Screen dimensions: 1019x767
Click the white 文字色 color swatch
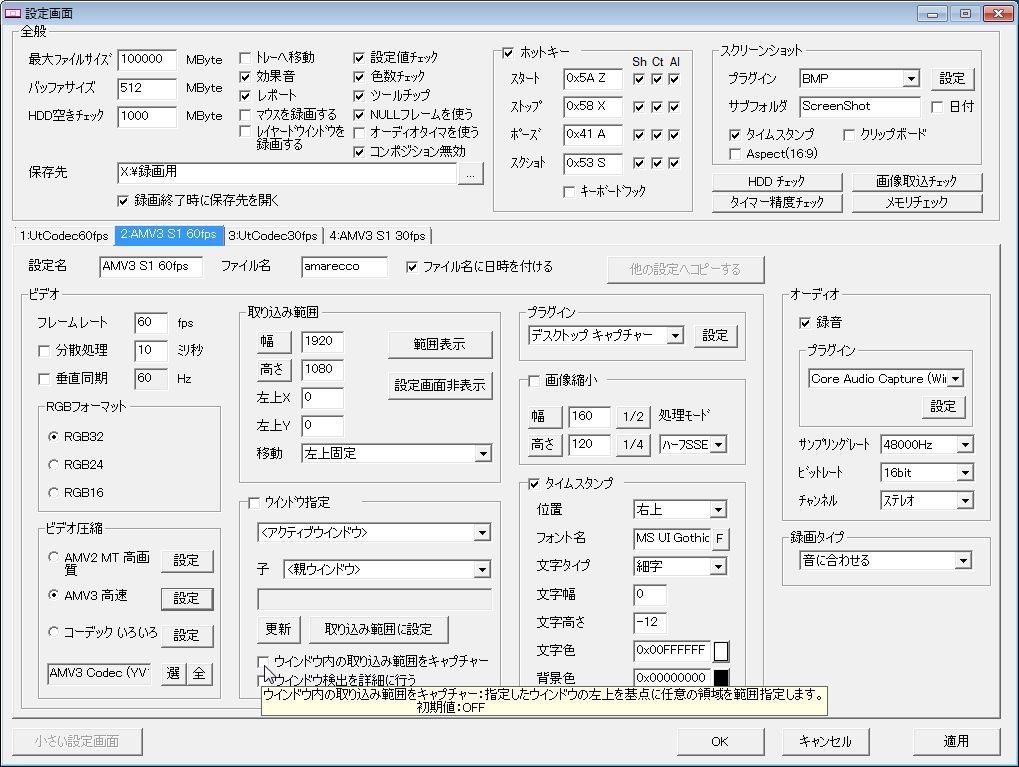coord(721,651)
